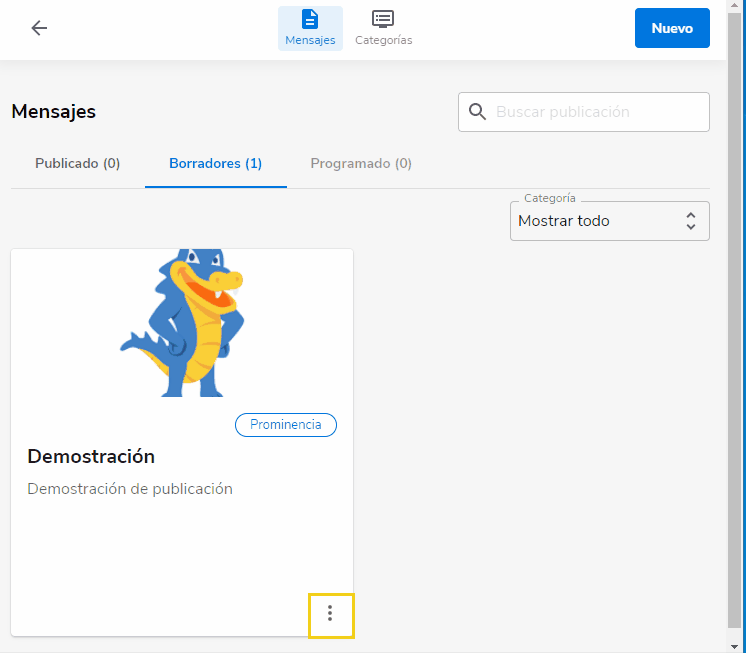Focus the Buscar publicación search field

[584, 112]
